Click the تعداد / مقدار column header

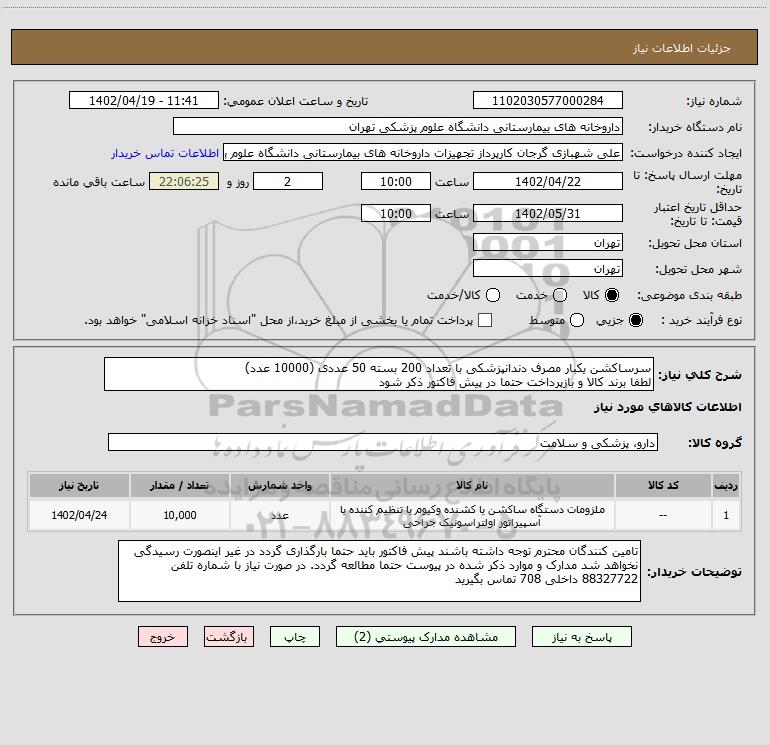click(180, 485)
